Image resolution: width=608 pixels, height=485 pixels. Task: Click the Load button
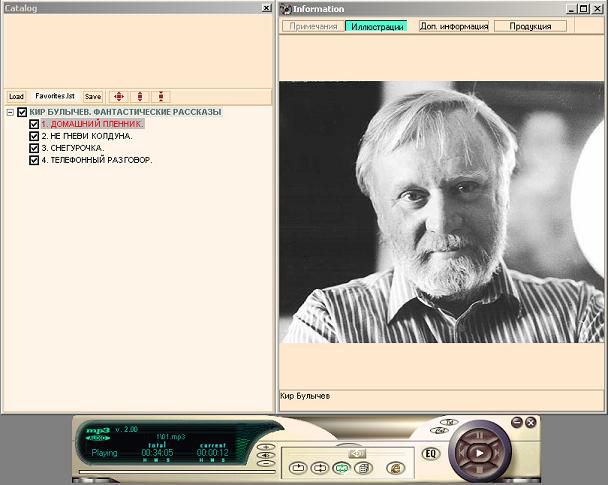pyautogui.click(x=16, y=96)
